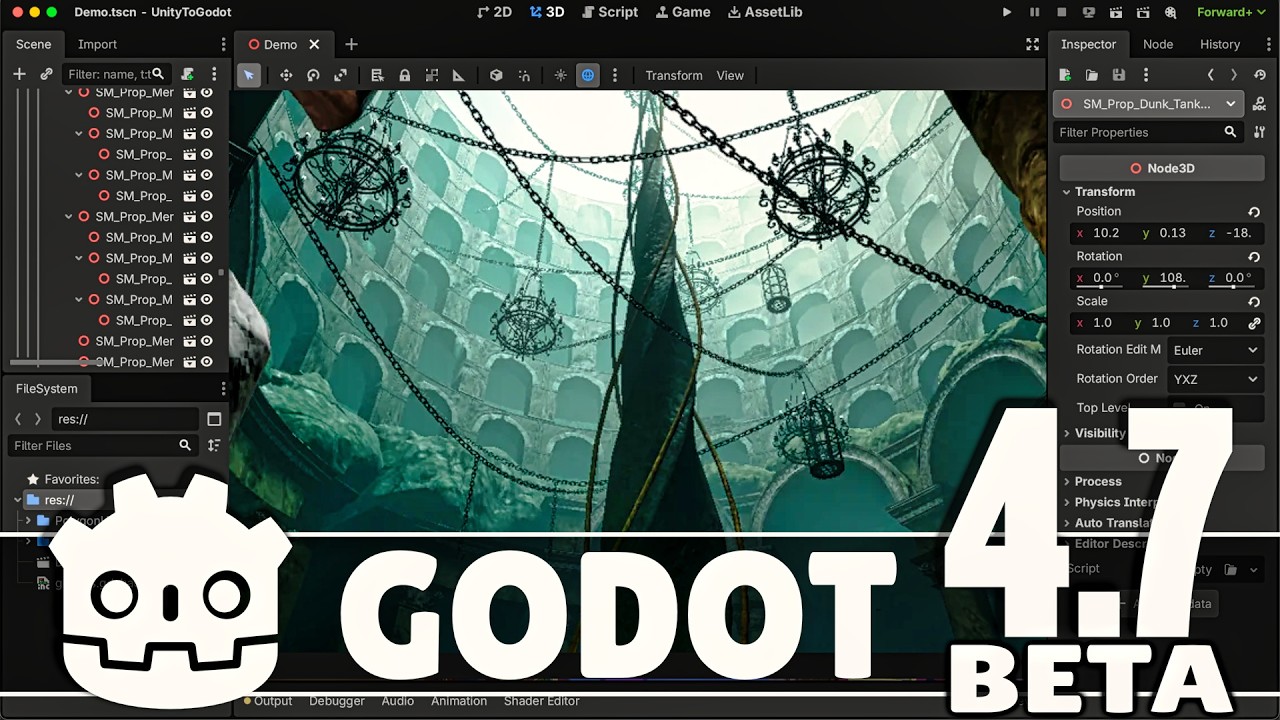This screenshot has width=1280, height=720.
Task: Open the selectable nodes list tool
Action: tap(377, 75)
